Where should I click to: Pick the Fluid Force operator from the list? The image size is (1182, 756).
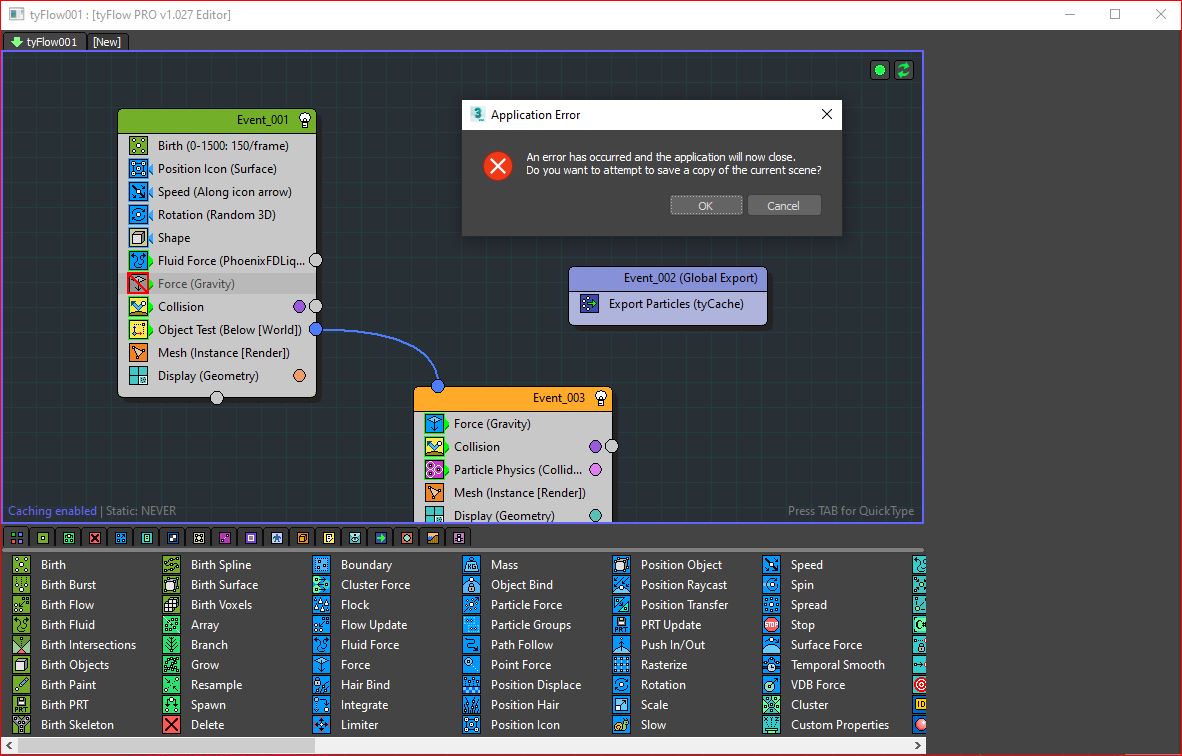pyautogui.click(x=357, y=644)
